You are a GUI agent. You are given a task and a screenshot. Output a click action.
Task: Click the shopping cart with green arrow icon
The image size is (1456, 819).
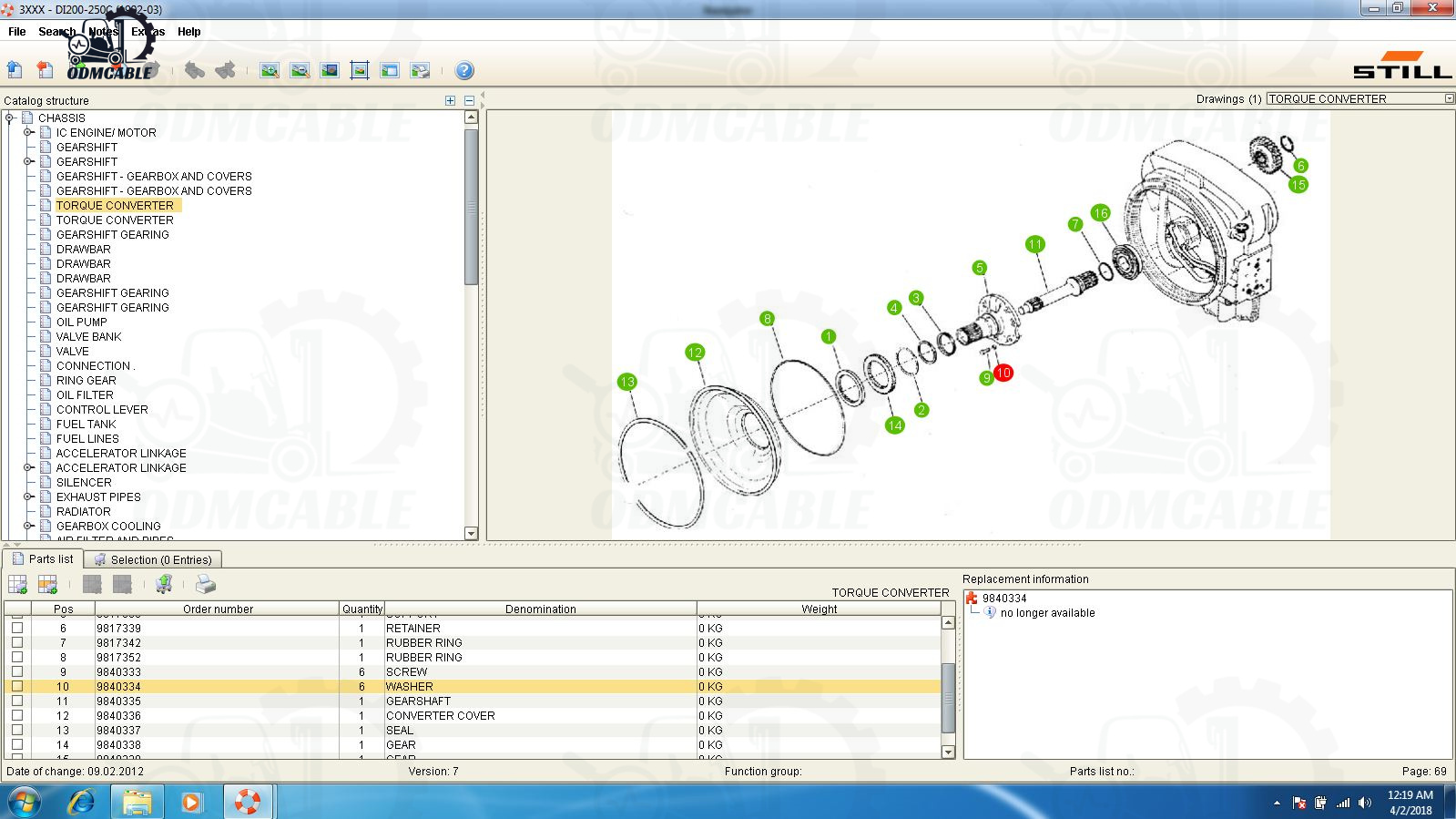click(x=164, y=585)
